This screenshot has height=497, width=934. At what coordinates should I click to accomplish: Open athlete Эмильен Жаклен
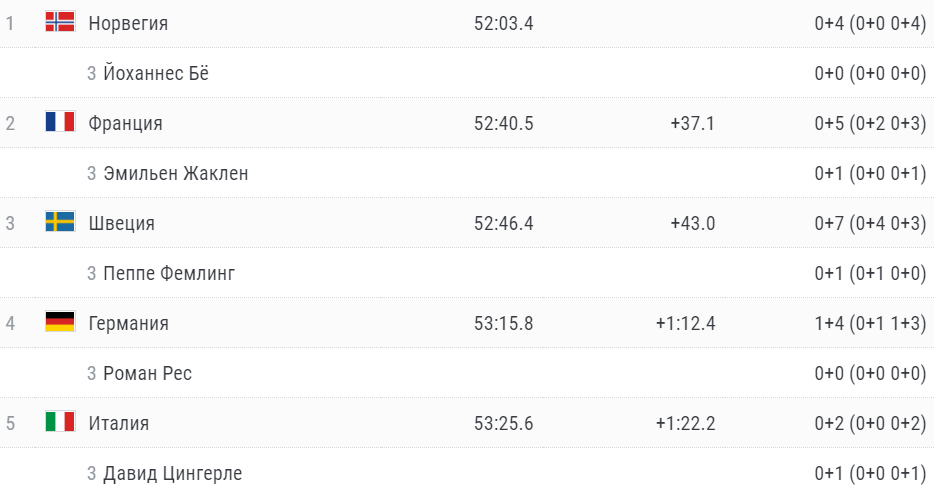tap(175, 173)
